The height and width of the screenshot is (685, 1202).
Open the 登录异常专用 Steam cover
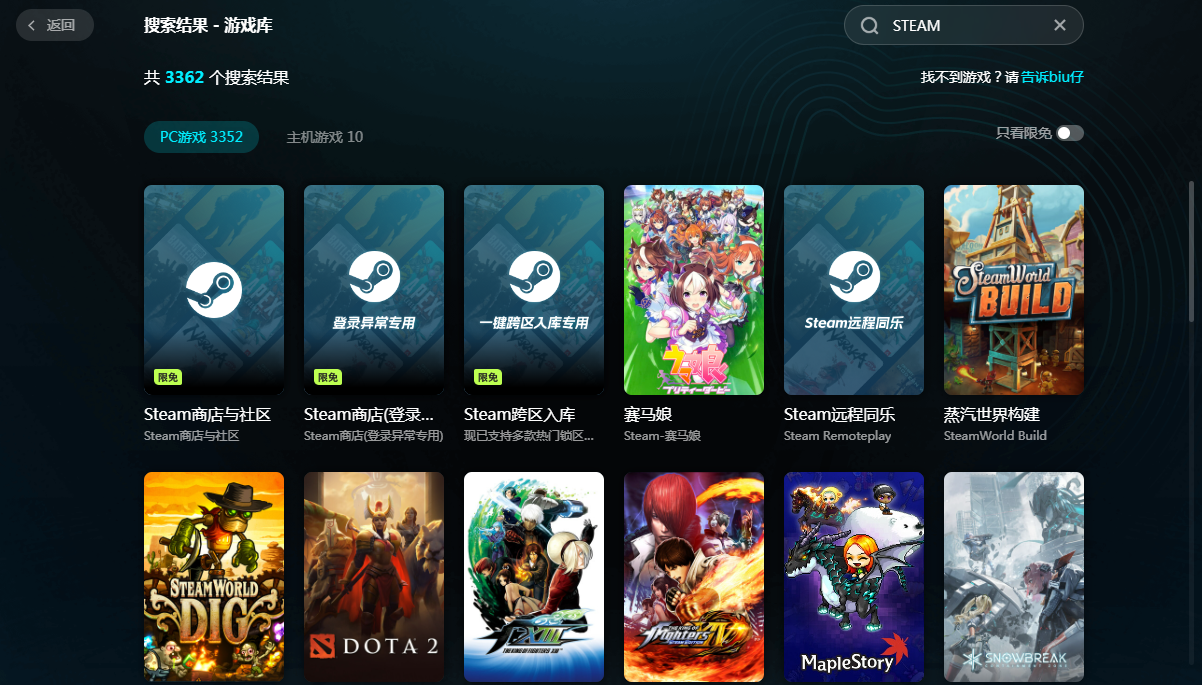click(x=374, y=290)
